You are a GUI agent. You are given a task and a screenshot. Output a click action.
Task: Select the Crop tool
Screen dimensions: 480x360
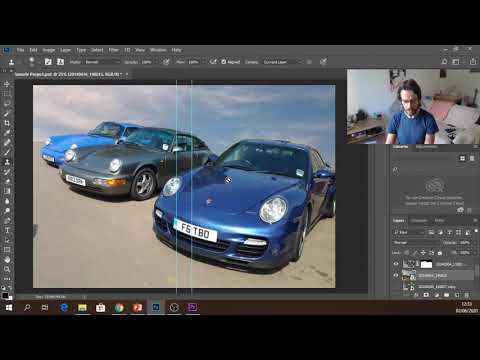[7, 123]
